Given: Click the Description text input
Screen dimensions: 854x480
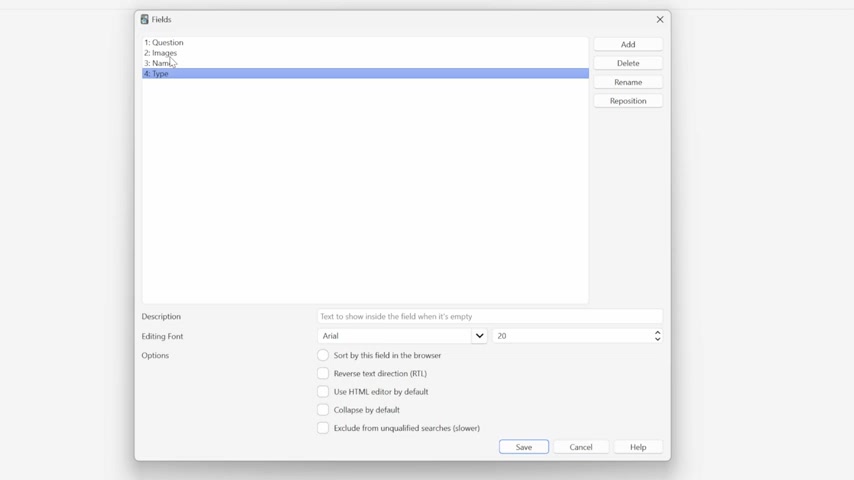Looking at the screenshot, I should point(489,317).
